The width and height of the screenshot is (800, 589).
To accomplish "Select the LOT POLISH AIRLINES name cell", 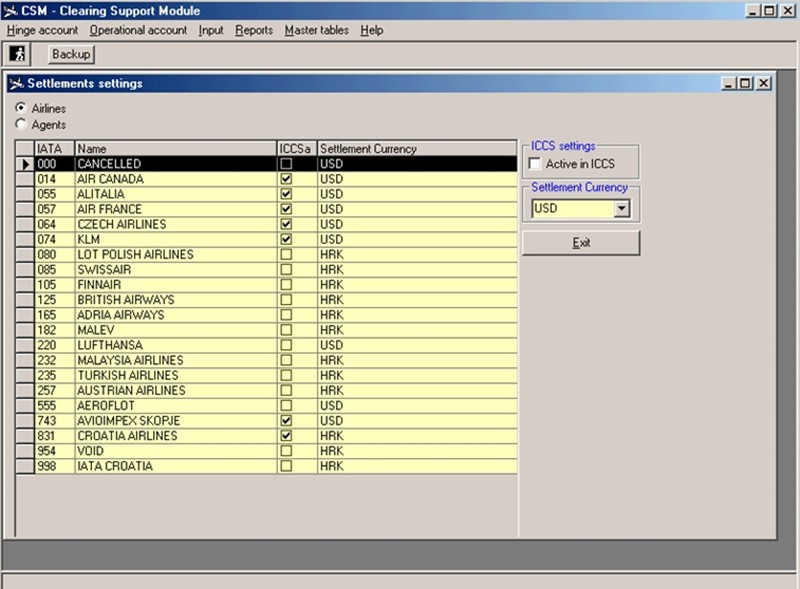I will point(176,254).
